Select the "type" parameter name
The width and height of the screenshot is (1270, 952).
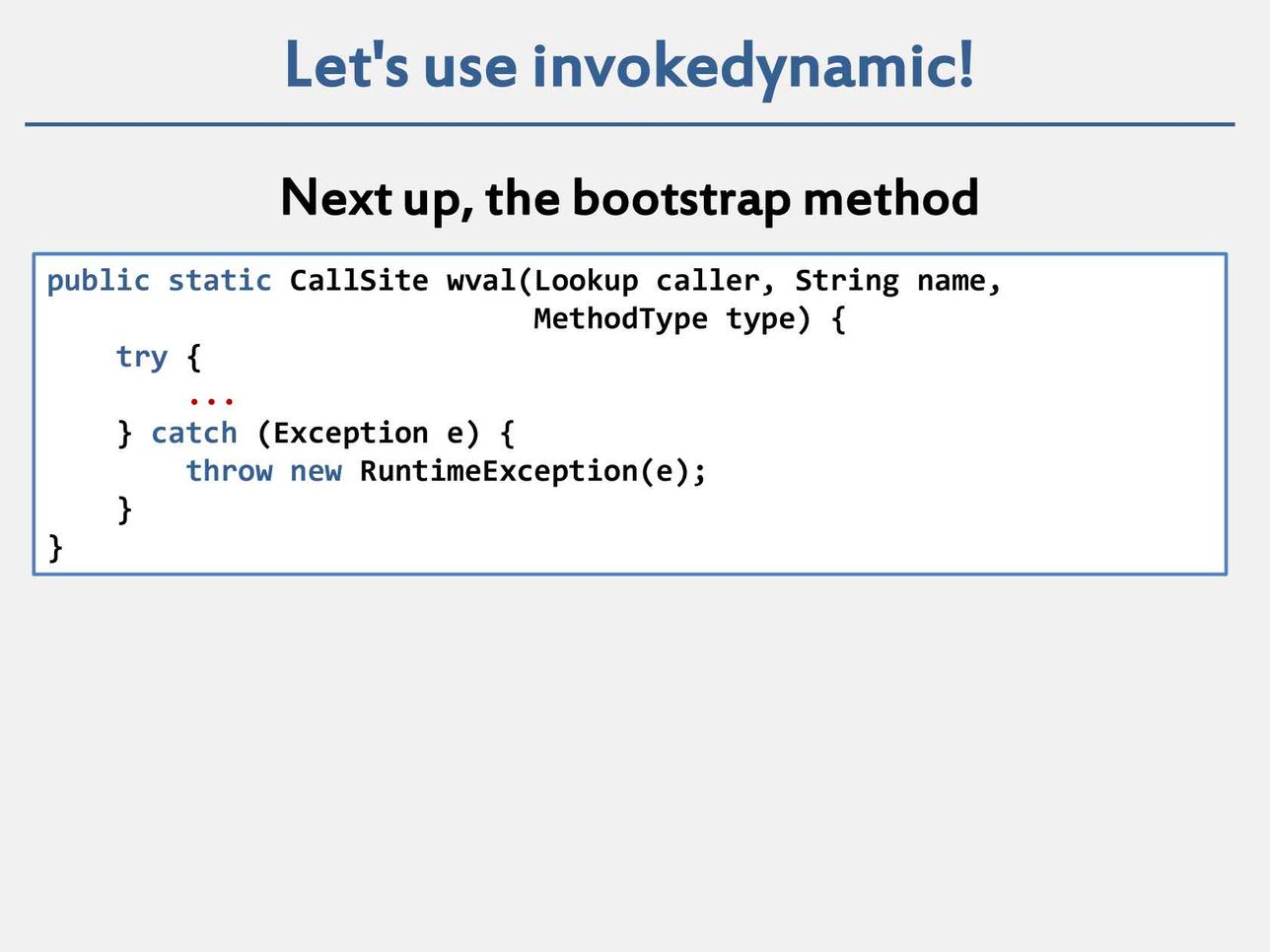click(x=760, y=318)
